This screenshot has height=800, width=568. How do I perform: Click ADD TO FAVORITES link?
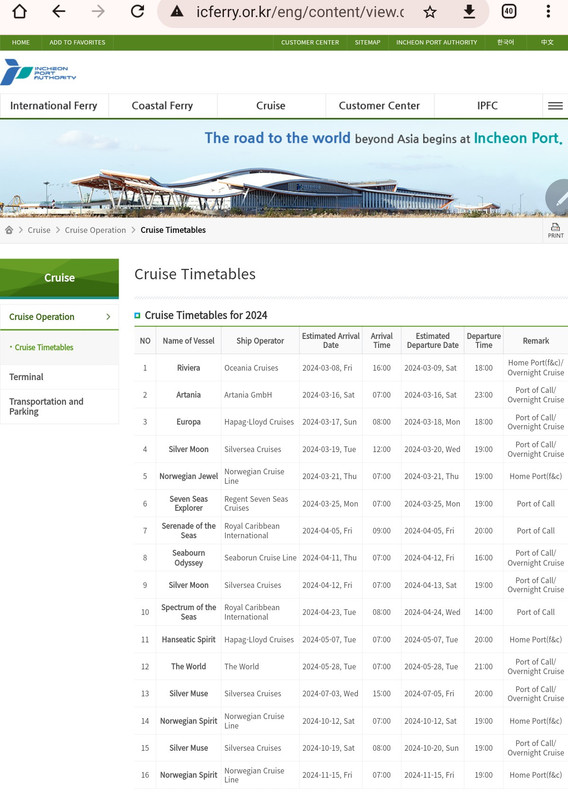click(77, 42)
